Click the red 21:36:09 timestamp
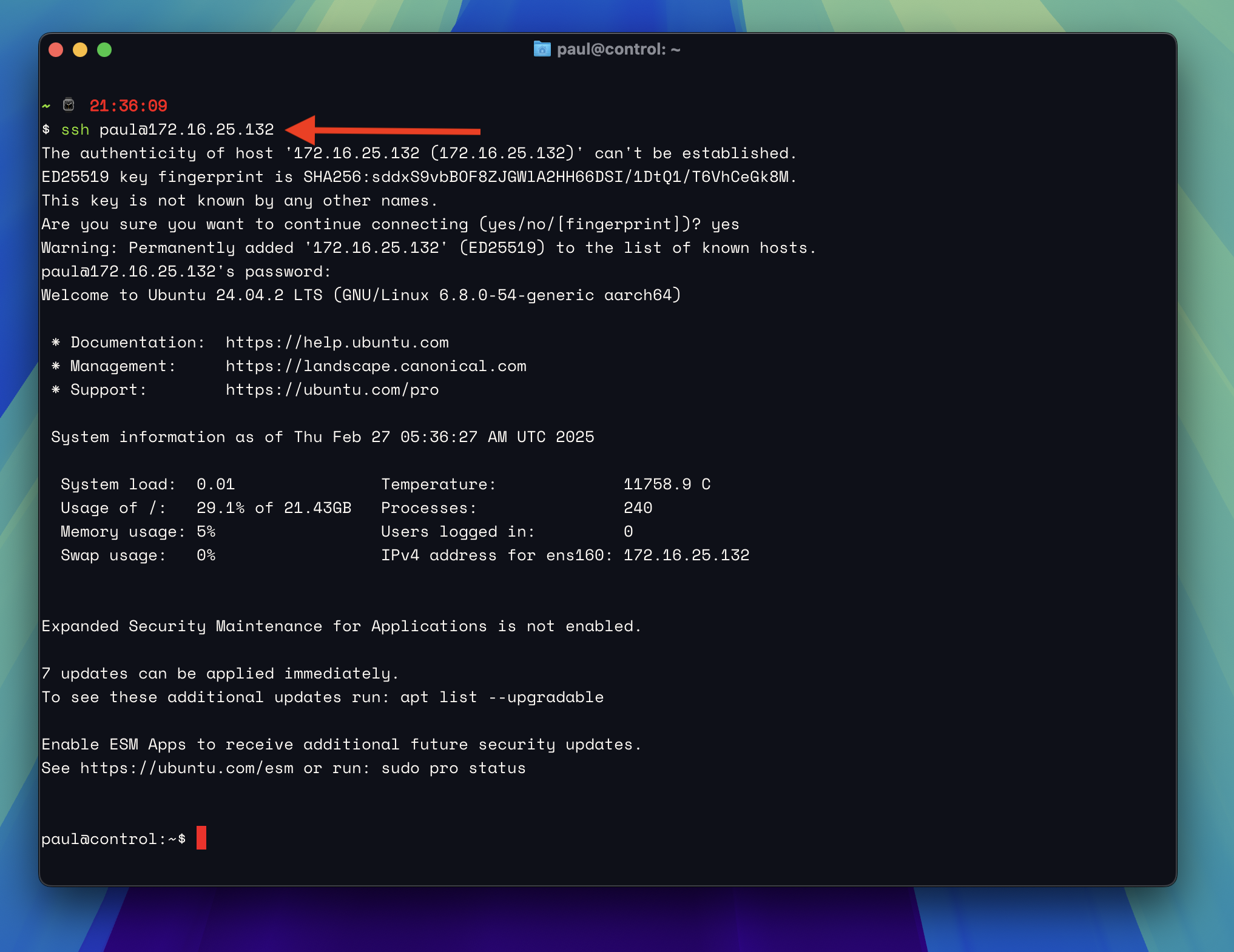The width and height of the screenshot is (1234, 952). (x=127, y=105)
